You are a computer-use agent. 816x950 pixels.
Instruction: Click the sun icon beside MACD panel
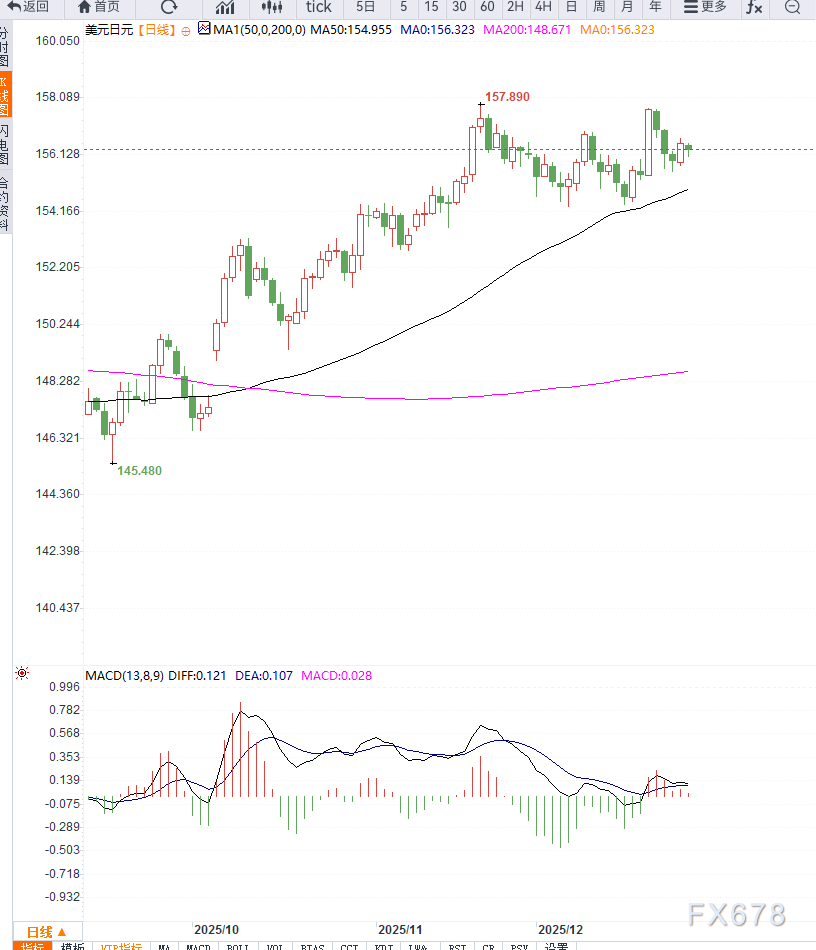22,674
